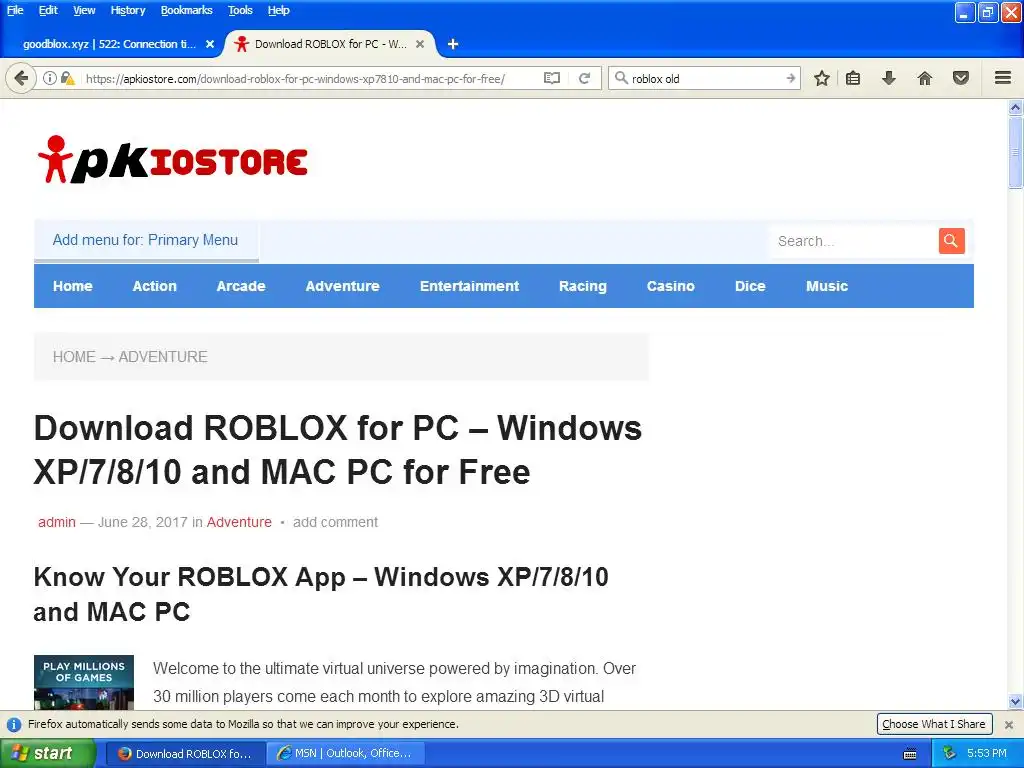Open the History menu
Screen dimensions: 1024x768
[x=127, y=10]
